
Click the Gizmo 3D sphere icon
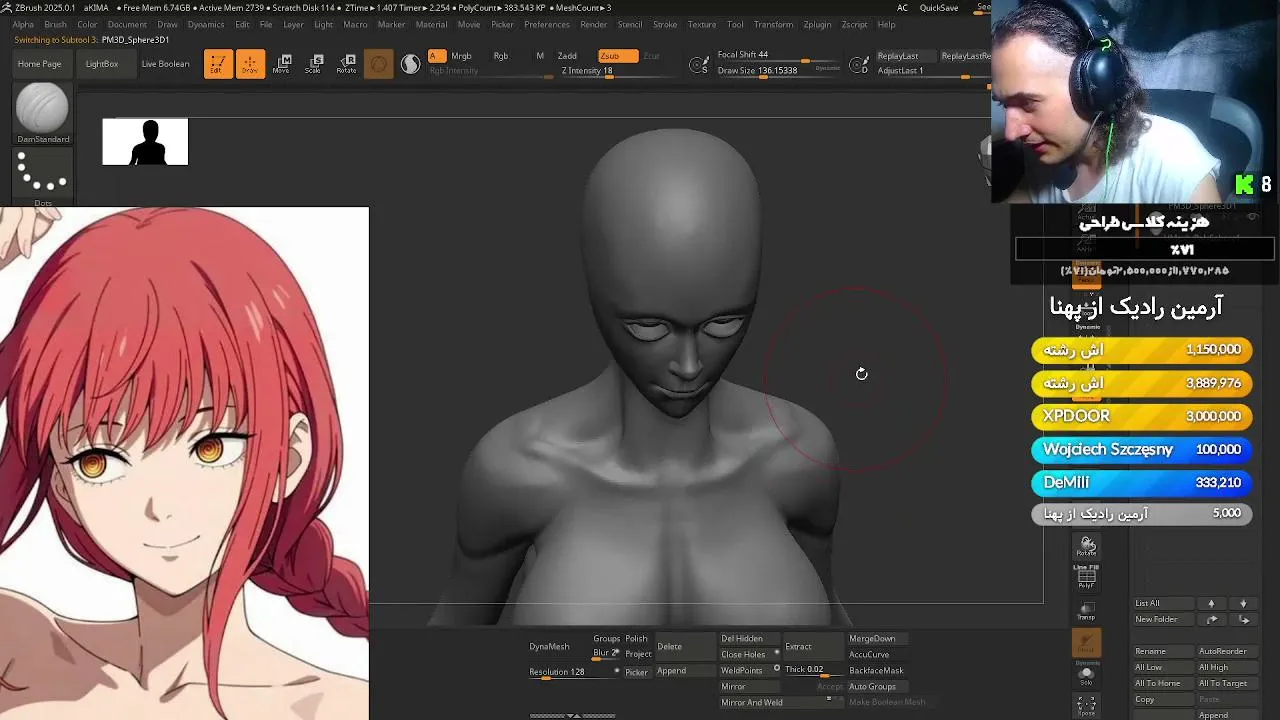pyautogui.click(x=378, y=64)
